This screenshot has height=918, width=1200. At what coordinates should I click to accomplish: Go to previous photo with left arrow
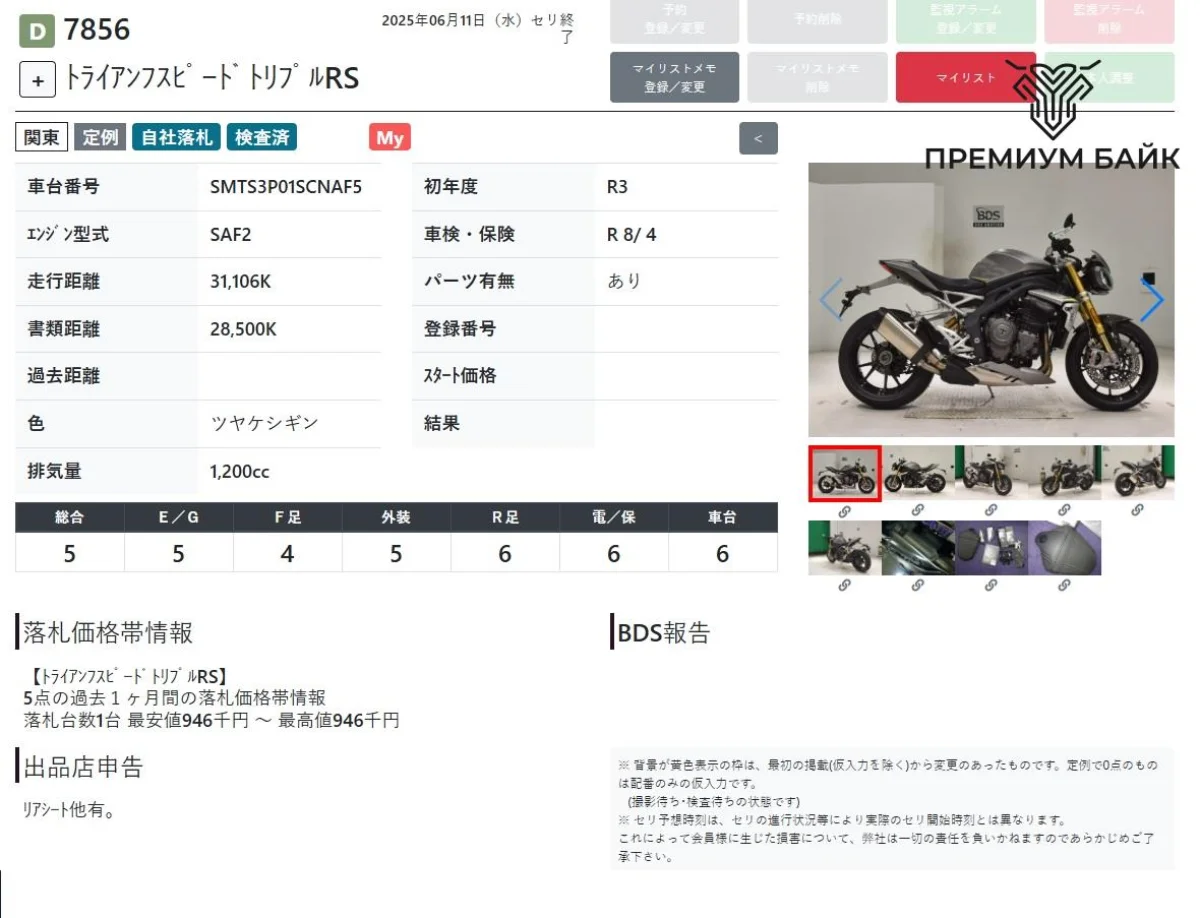(831, 300)
